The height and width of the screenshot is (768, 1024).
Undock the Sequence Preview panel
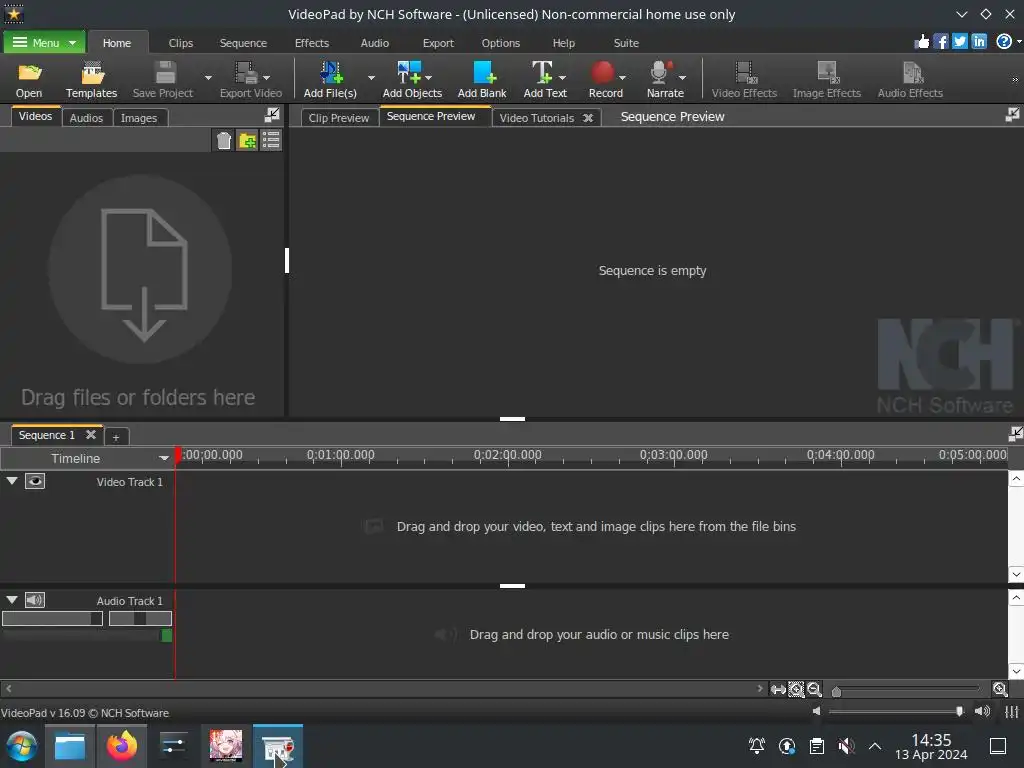point(1012,116)
